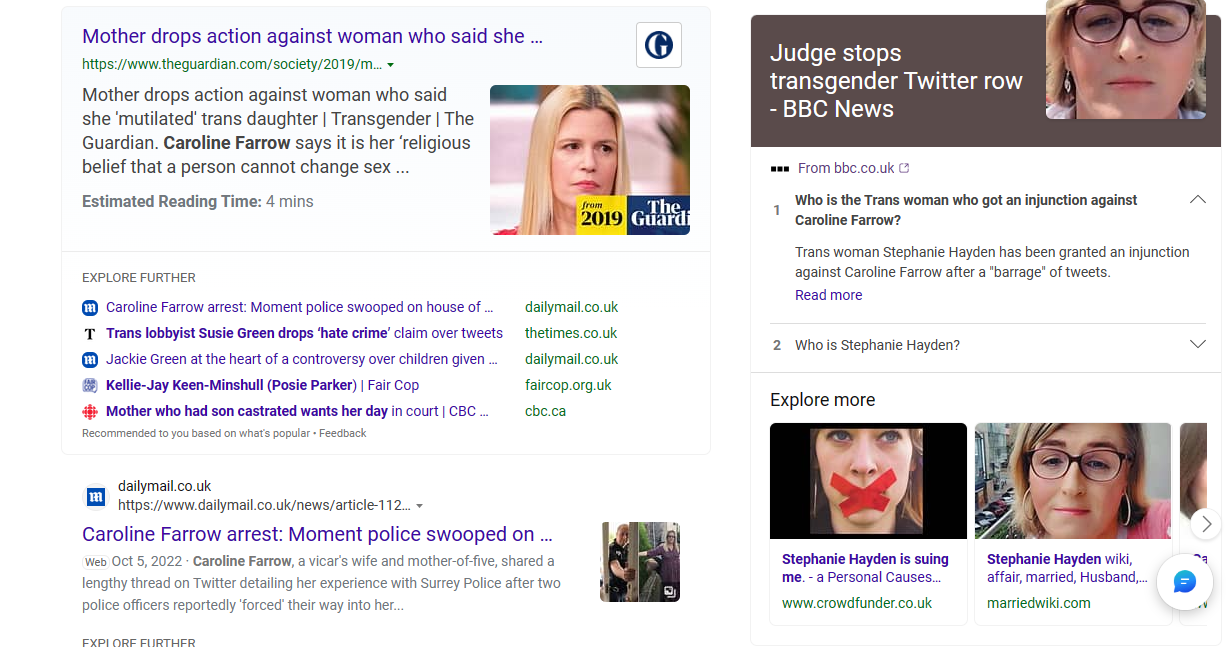The width and height of the screenshot is (1226, 647).
Task: Click the Fair Cop favicon beside Kellie-Jay link
Action: (x=90, y=385)
